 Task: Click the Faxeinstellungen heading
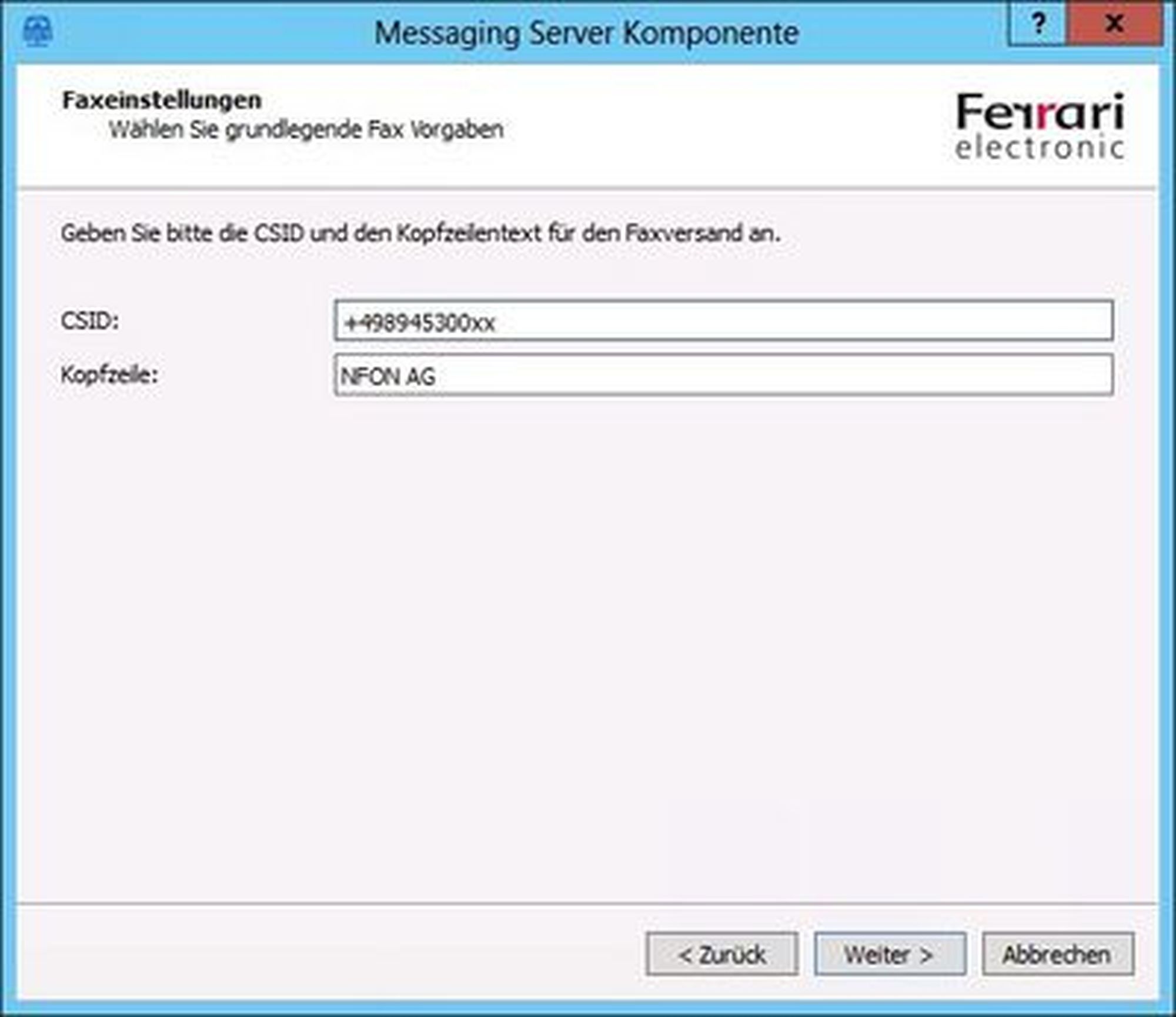pos(162,101)
